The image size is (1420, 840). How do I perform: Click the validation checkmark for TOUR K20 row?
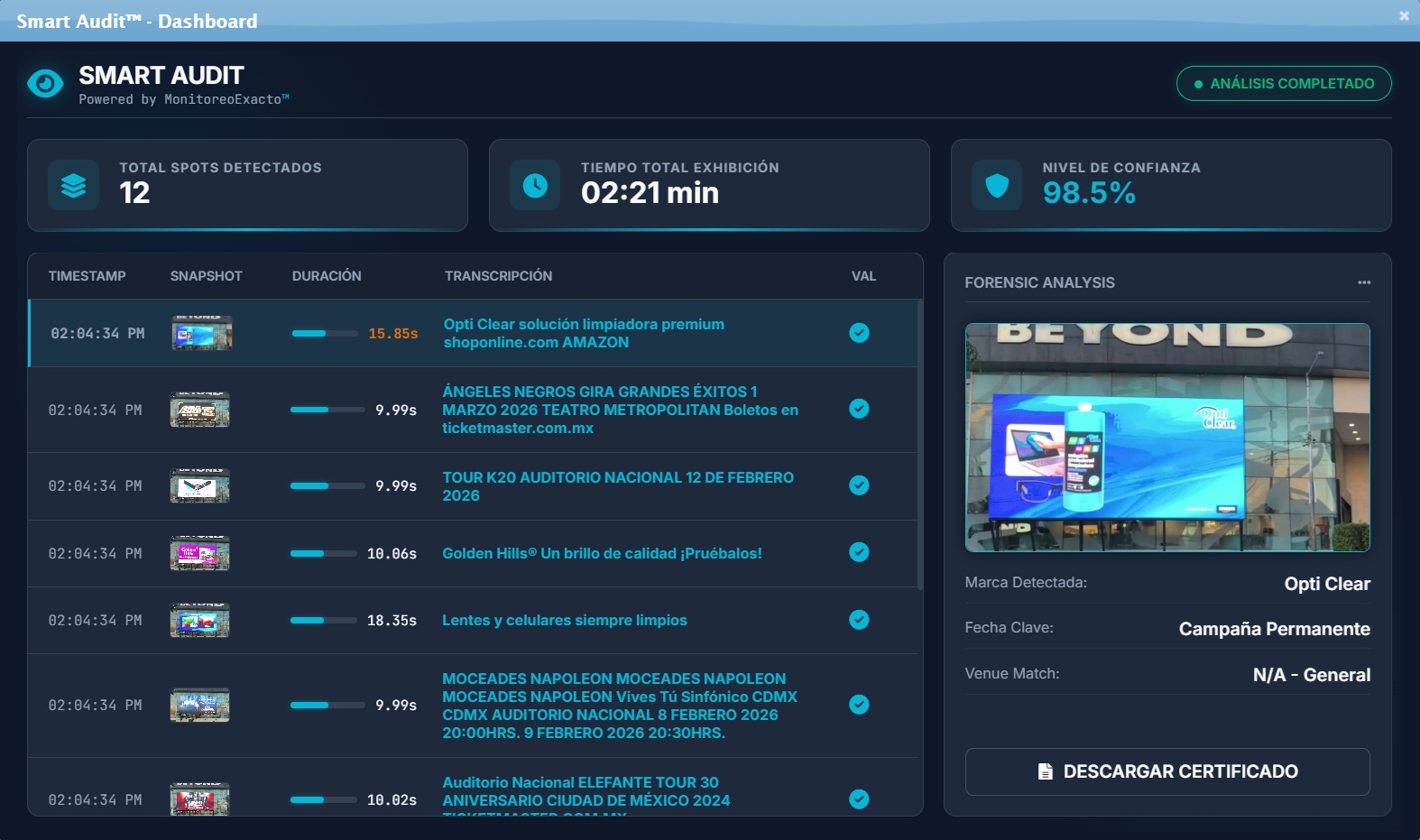point(859,485)
